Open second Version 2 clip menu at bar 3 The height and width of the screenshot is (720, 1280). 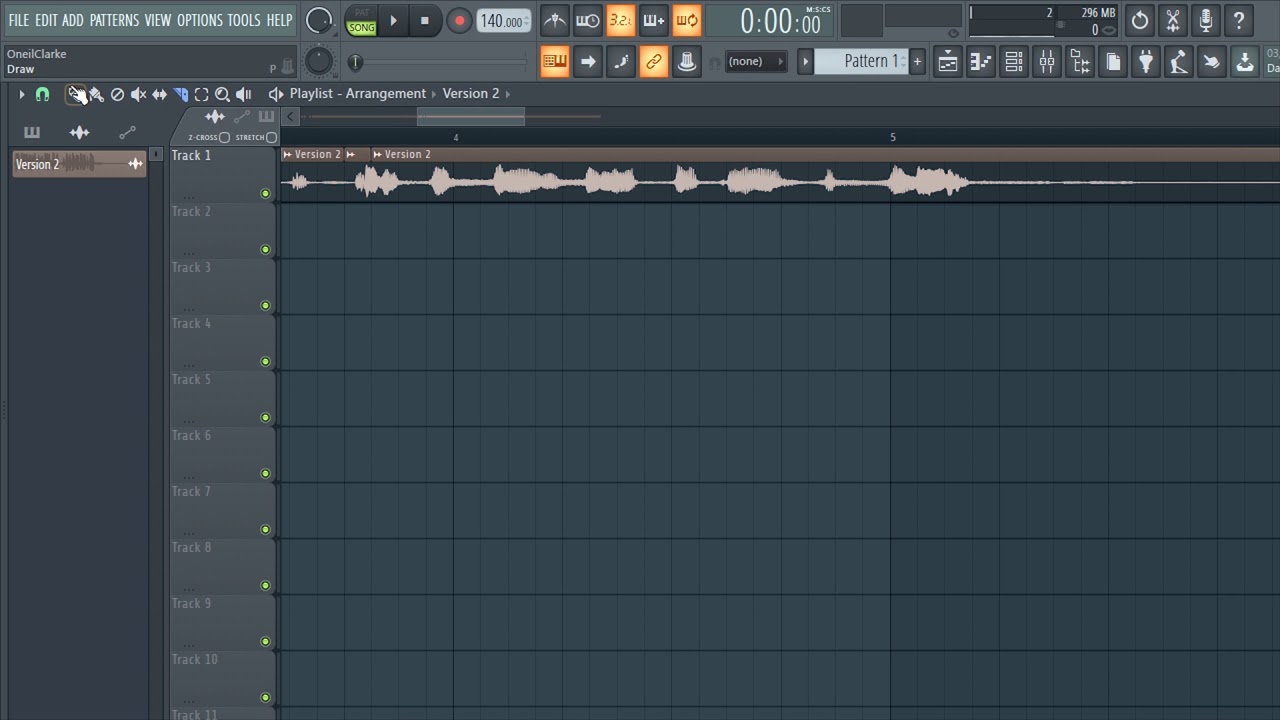pos(377,154)
